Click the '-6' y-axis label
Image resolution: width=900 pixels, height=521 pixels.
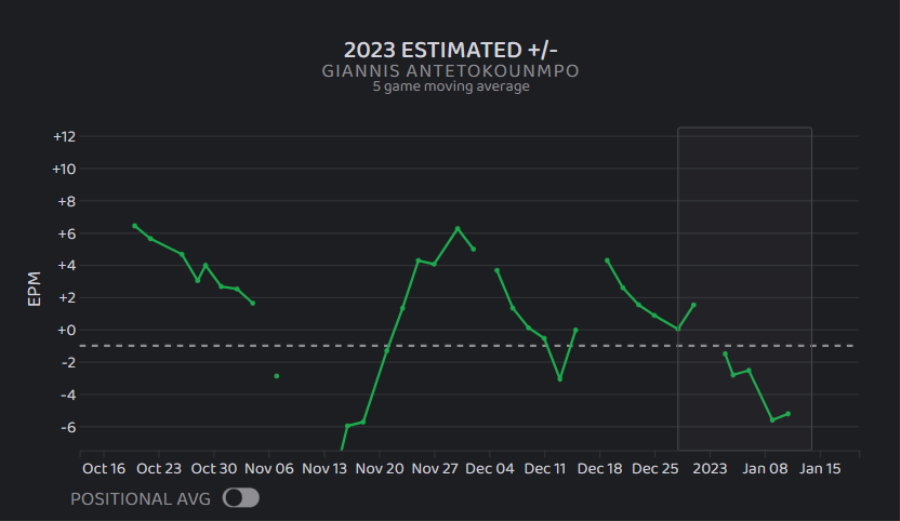[x=68, y=427]
